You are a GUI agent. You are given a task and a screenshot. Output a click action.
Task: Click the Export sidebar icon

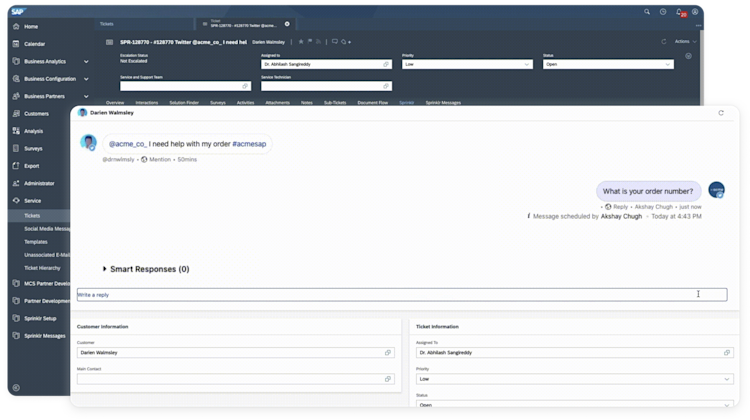(16, 166)
